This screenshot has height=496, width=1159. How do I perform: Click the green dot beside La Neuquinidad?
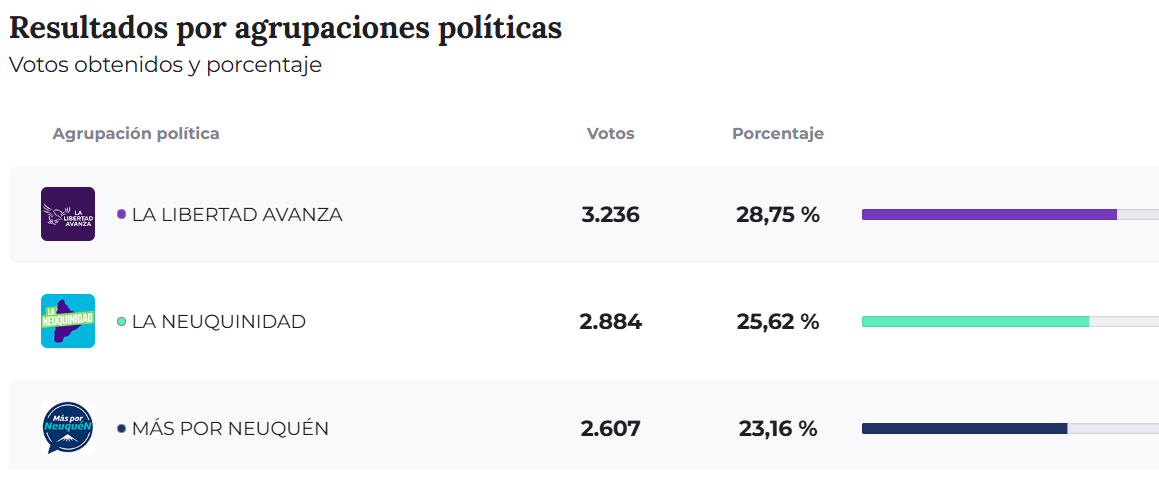(x=122, y=322)
